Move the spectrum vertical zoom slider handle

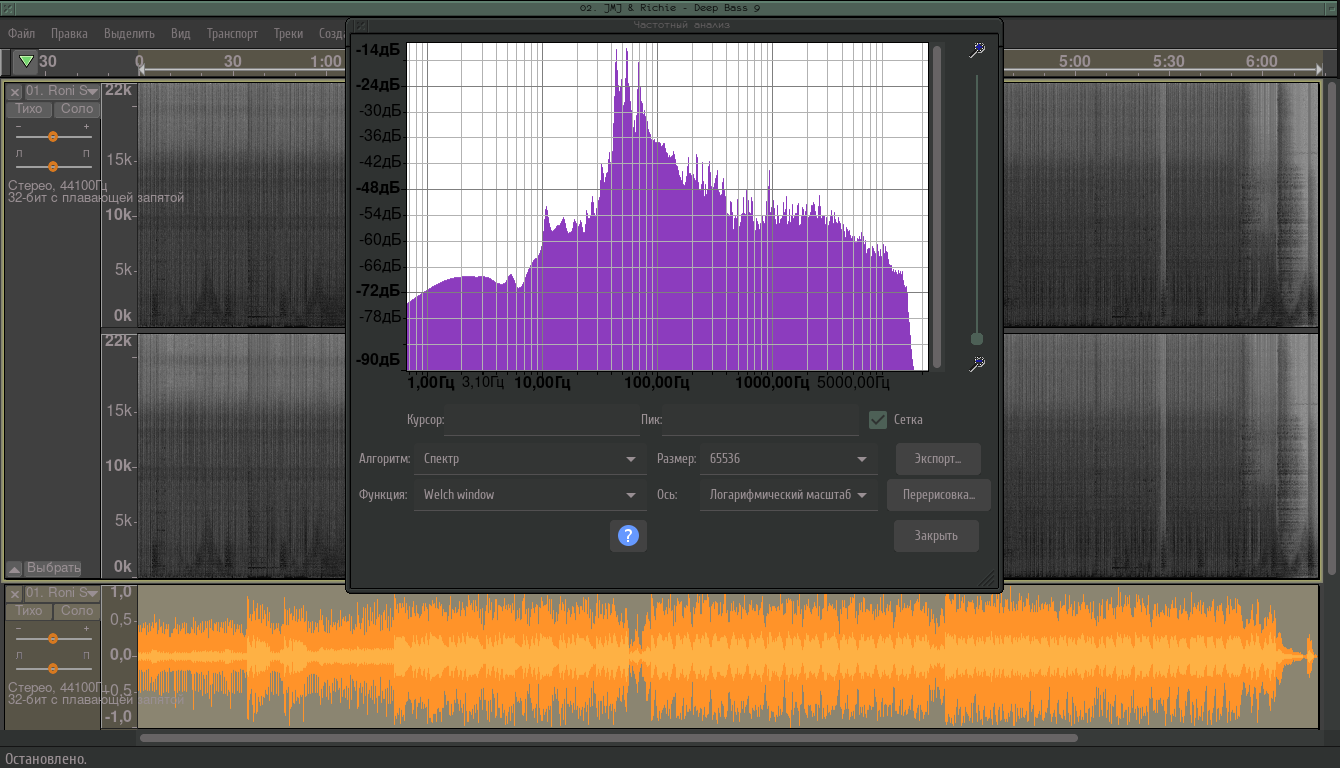click(x=977, y=339)
